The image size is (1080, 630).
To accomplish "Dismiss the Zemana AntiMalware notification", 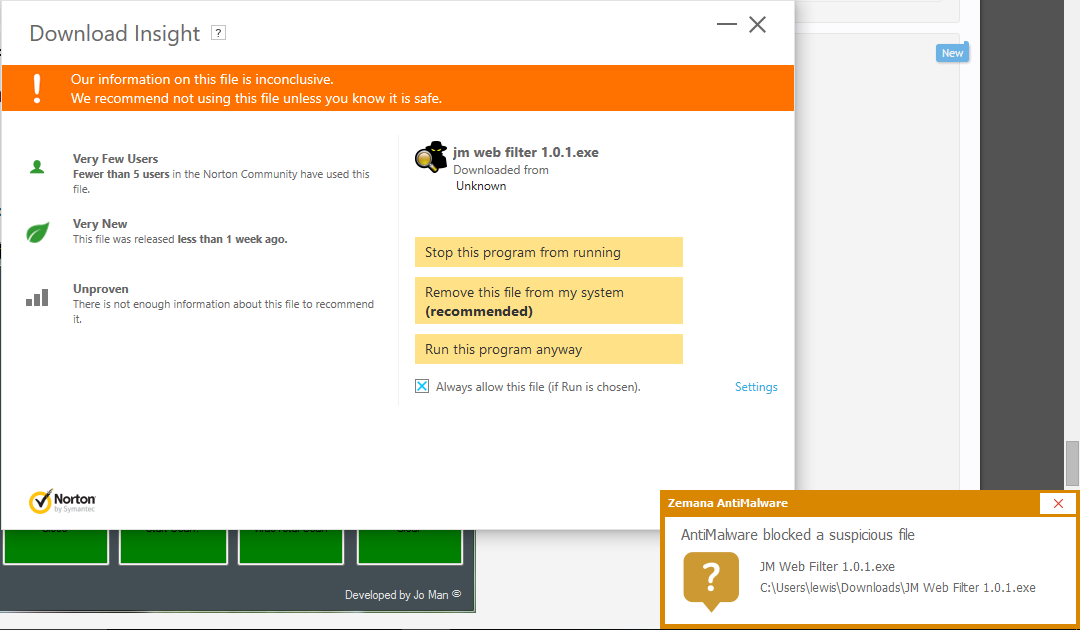I will 1058,503.
